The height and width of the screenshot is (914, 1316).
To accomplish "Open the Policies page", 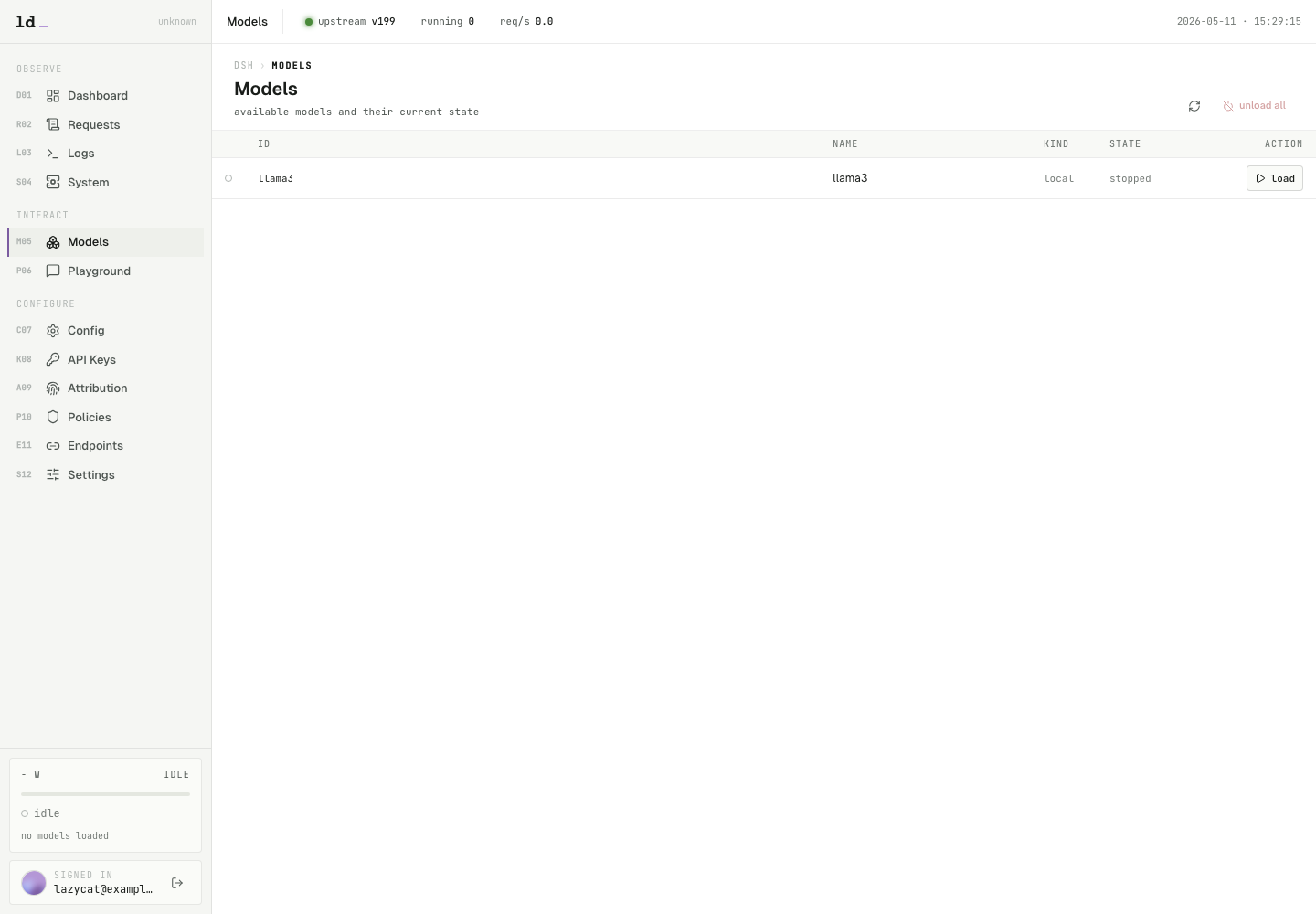I will tap(106, 417).
